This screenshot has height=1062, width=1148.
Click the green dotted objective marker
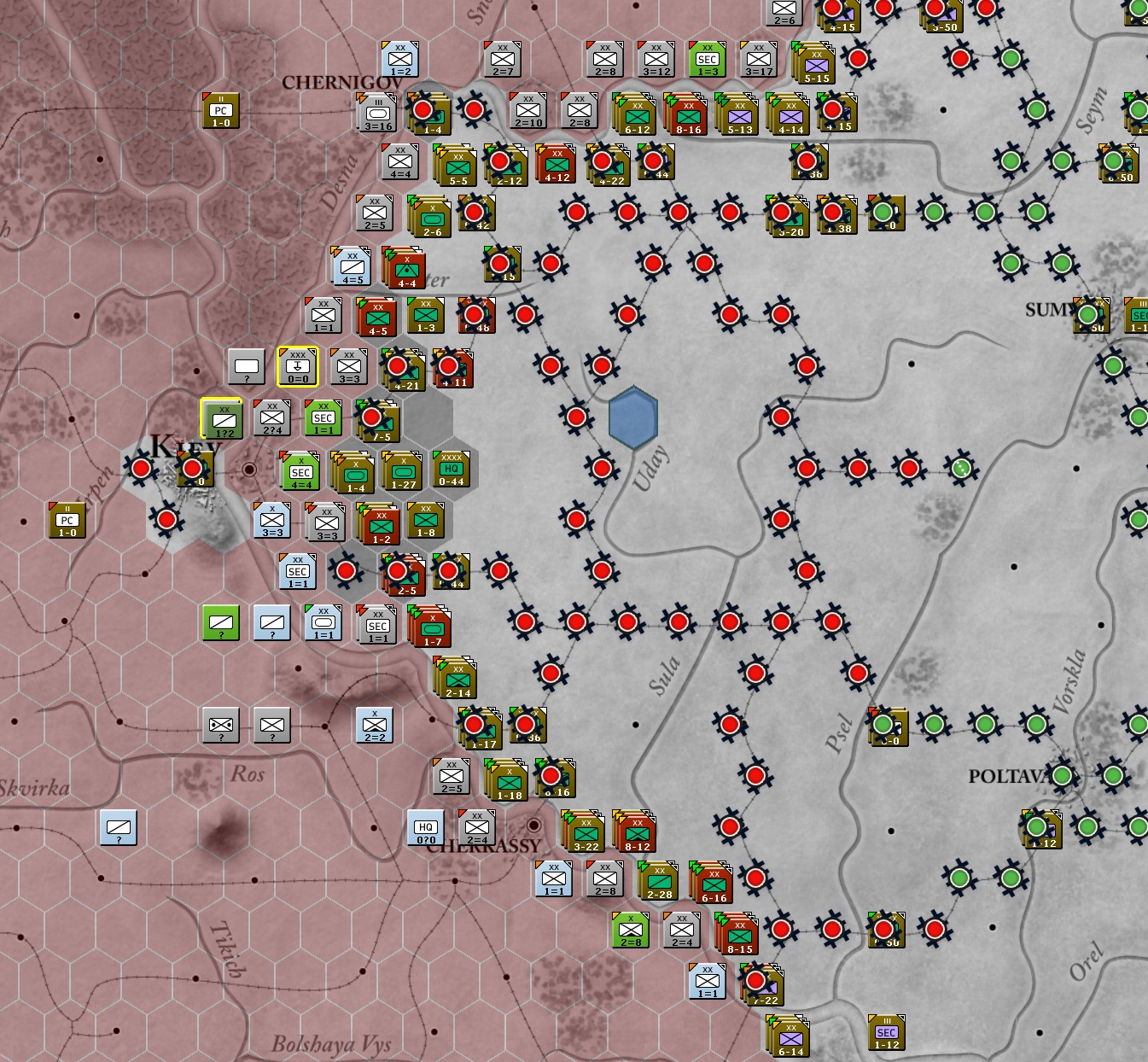[x=960, y=468]
